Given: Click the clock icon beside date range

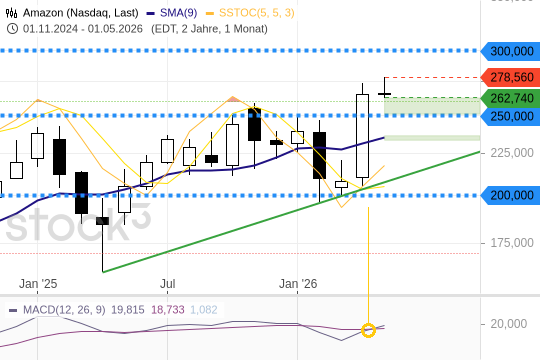Looking at the screenshot, I should click(x=12, y=29).
